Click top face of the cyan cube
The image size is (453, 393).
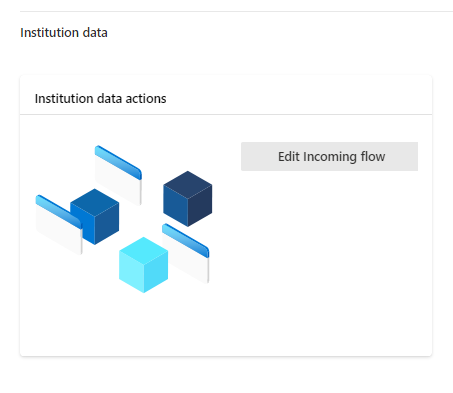(x=144, y=250)
